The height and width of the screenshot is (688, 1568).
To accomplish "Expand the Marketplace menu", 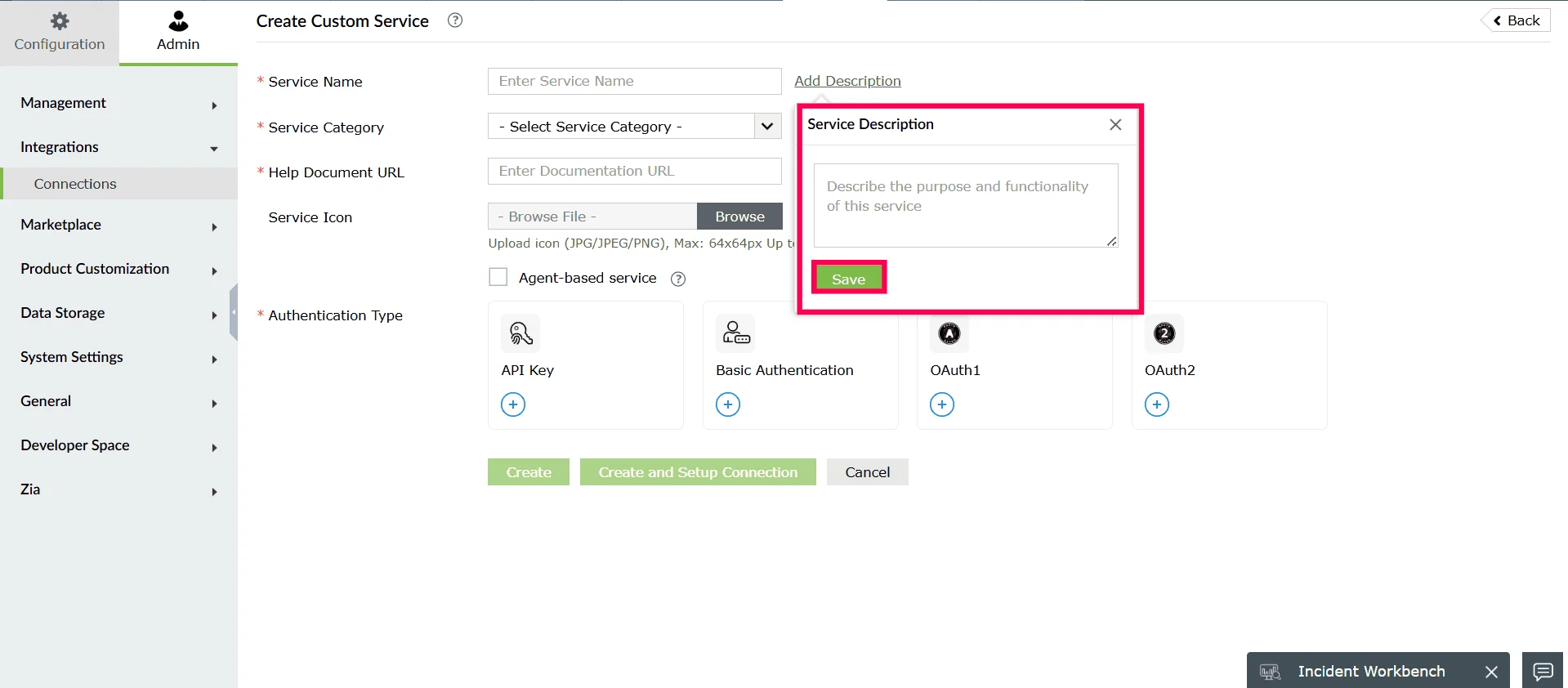I will pyautogui.click(x=118, y=225).
